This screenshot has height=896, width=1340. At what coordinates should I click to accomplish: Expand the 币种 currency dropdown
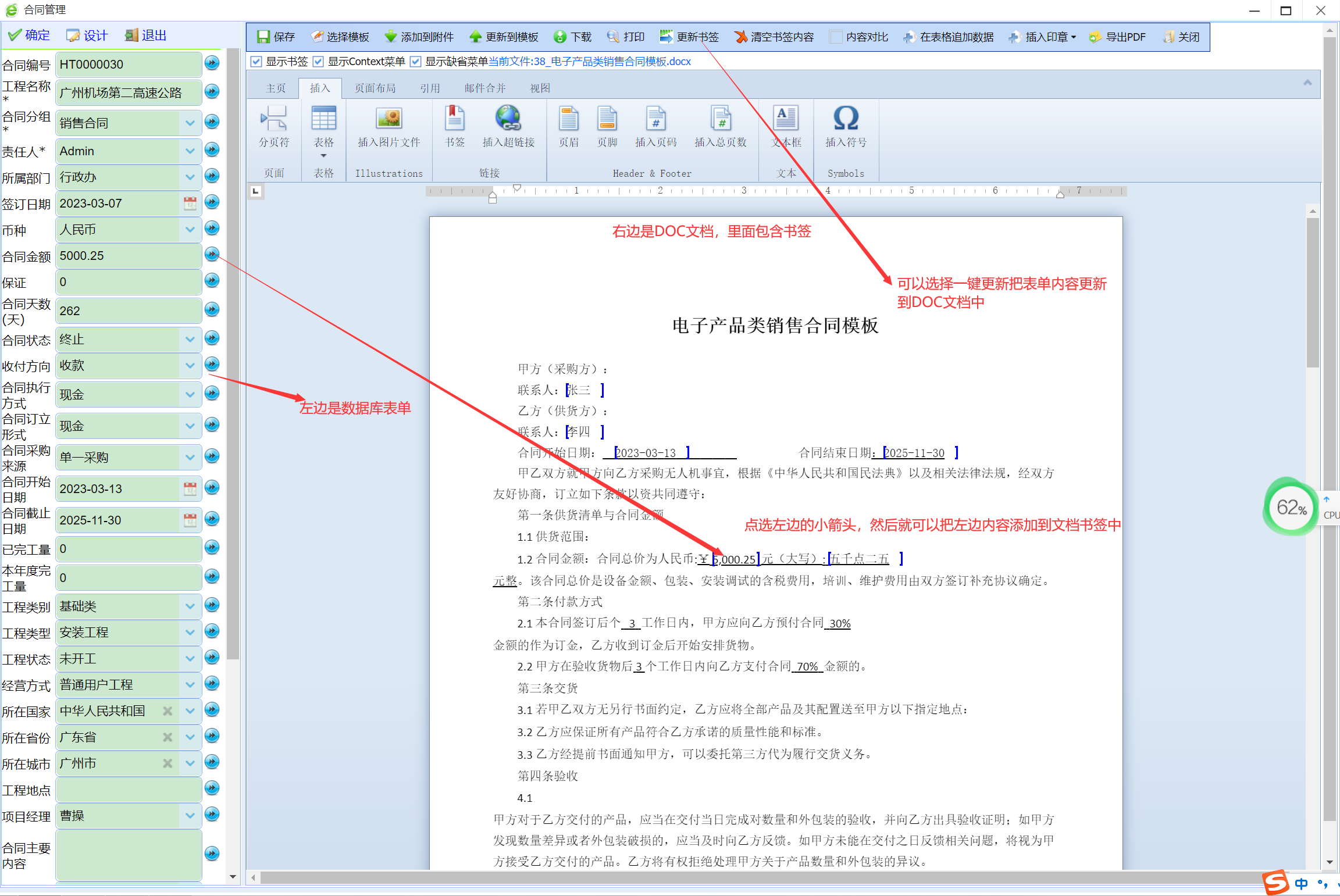pos(190,230)
